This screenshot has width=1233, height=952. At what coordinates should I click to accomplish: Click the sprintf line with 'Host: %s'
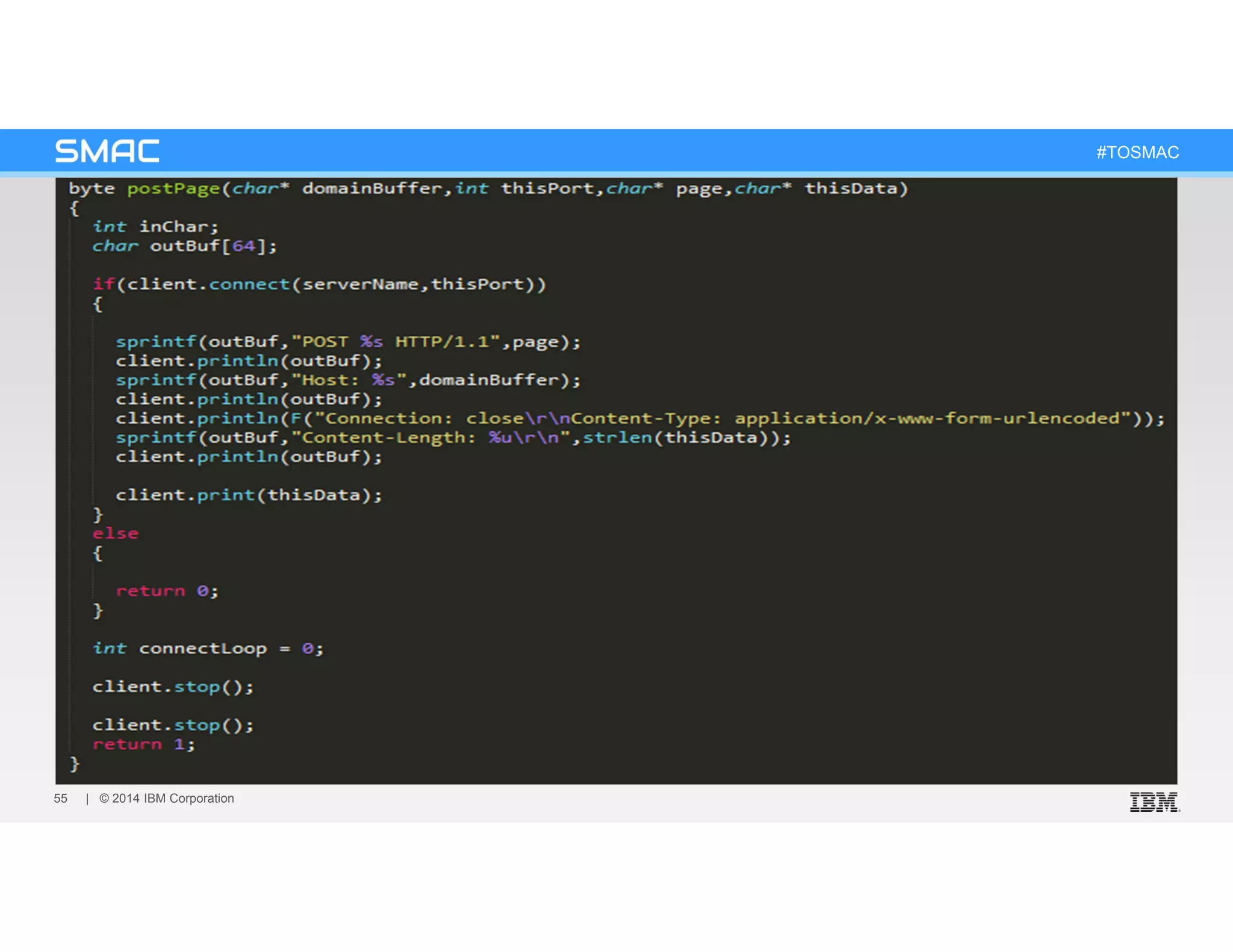point(348,380)
